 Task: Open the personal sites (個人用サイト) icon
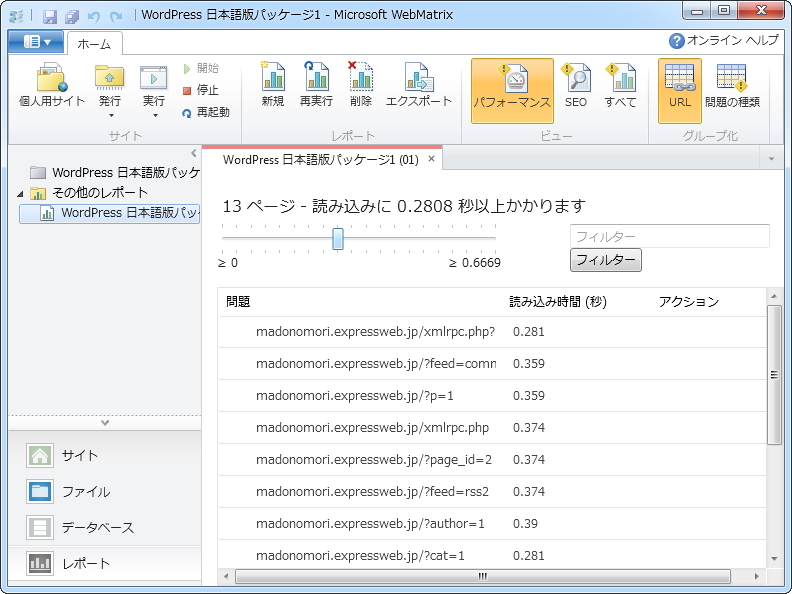pos(52,85)
